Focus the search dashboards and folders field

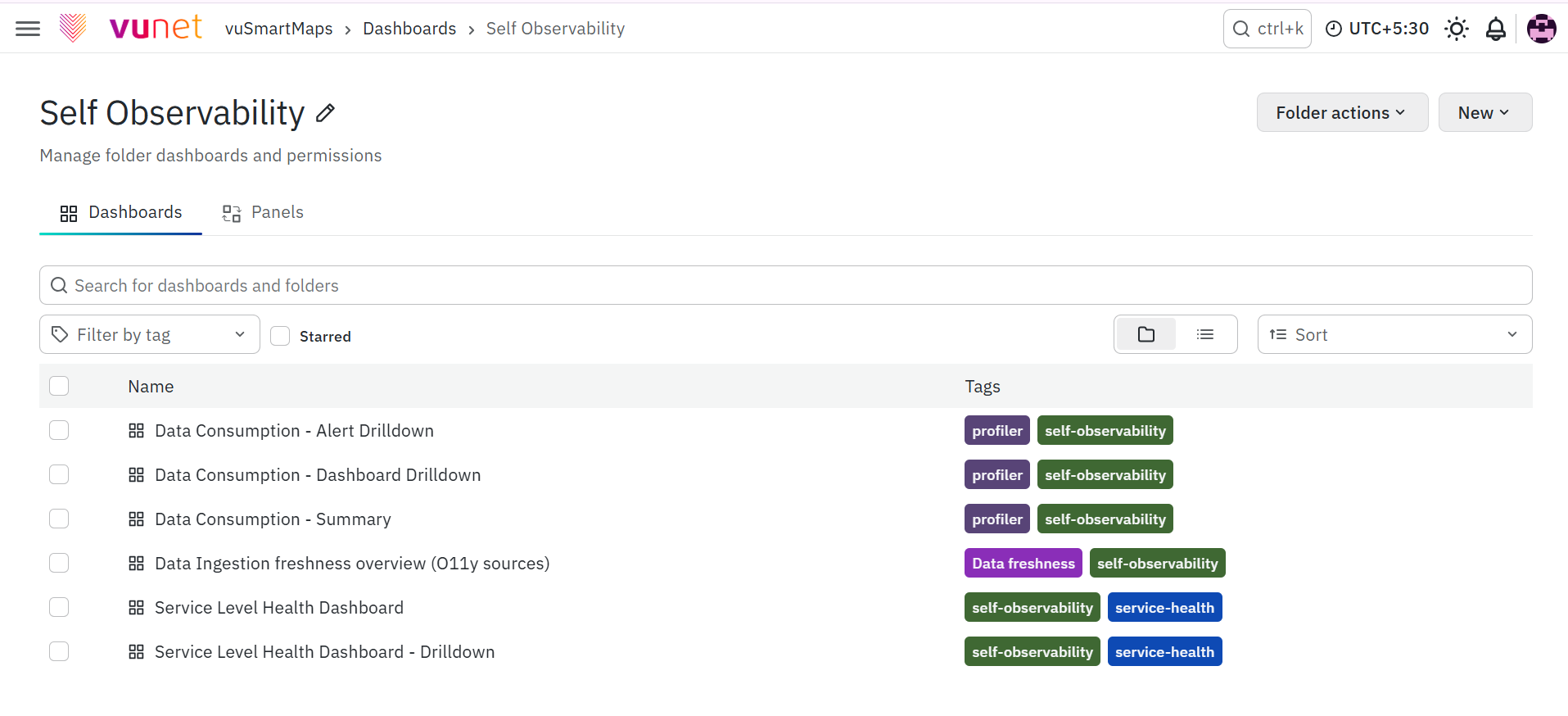[x=785, y=285]
